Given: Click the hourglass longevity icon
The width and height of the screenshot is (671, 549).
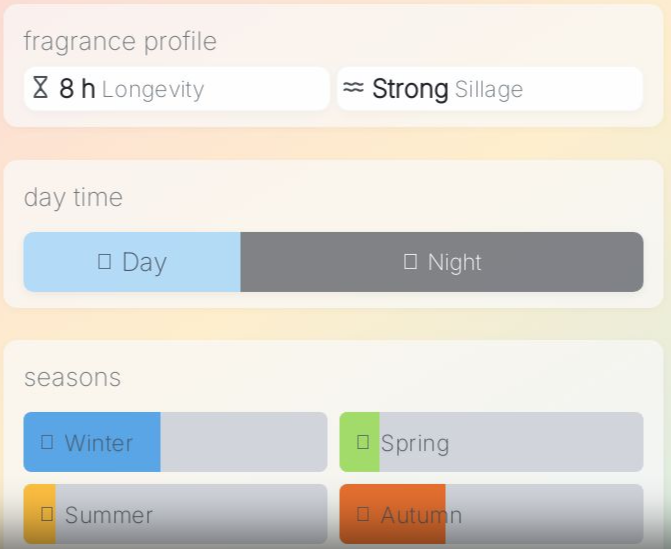Looking at the screenshot, I should coord(40,88).
